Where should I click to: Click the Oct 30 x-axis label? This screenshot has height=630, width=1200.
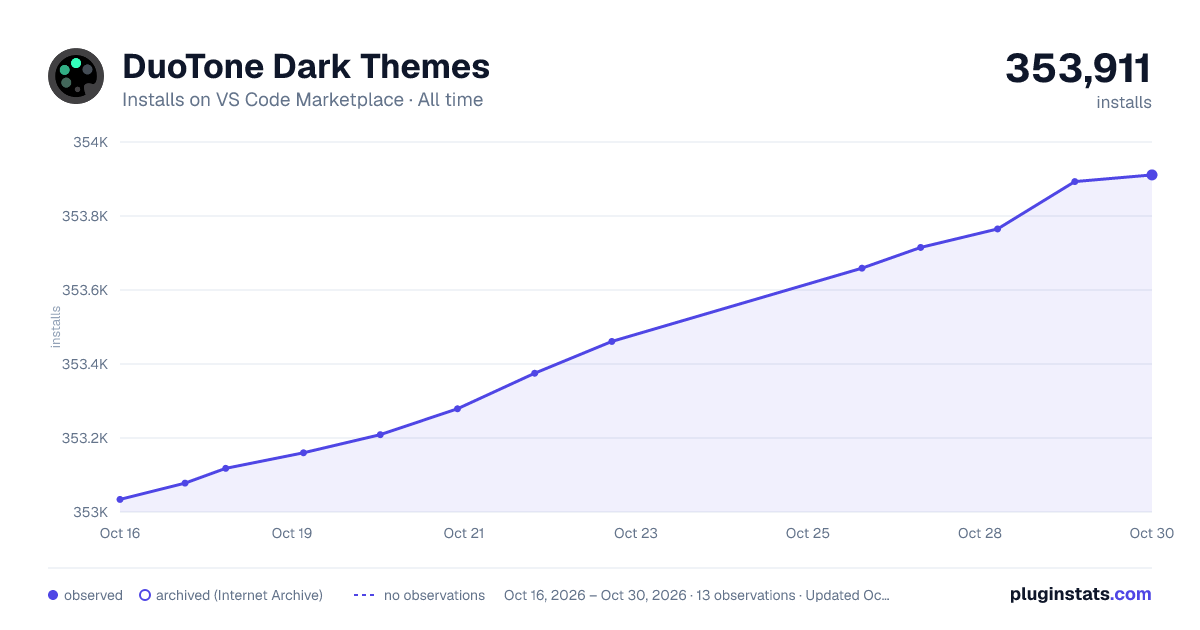click(1150, 533)
